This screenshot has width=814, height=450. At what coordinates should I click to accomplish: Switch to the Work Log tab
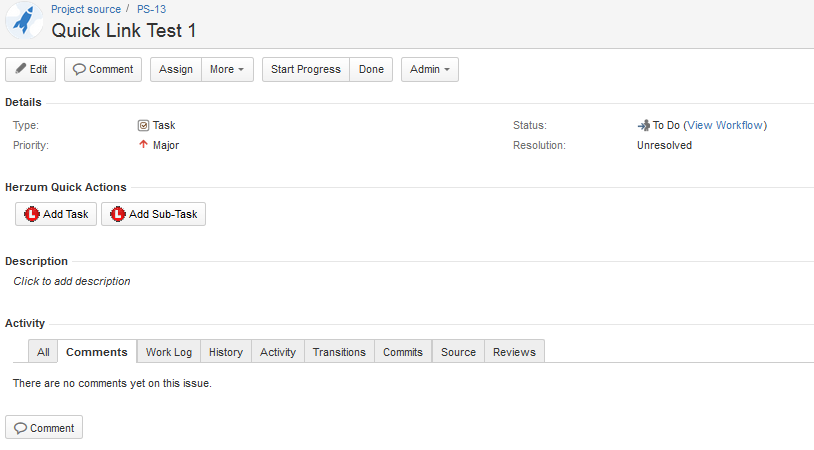pyautogui.click(x=168, y=352)
